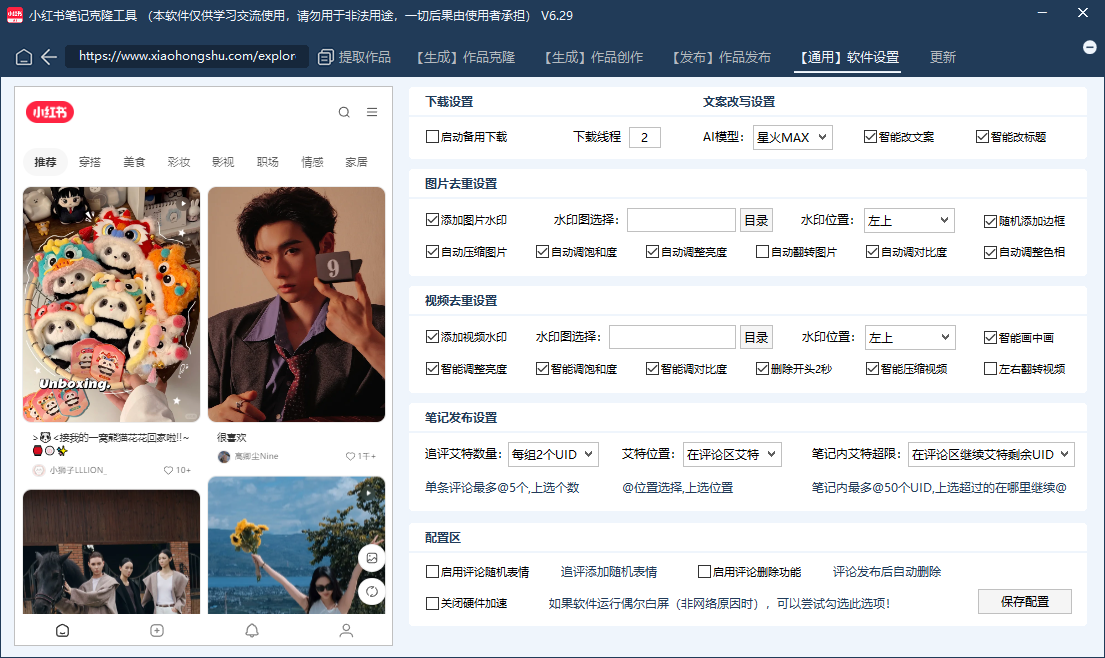Click the plus create icon in bottom navigation
The height and width of the screenshot is (658, 1105).
coord(157,630)
